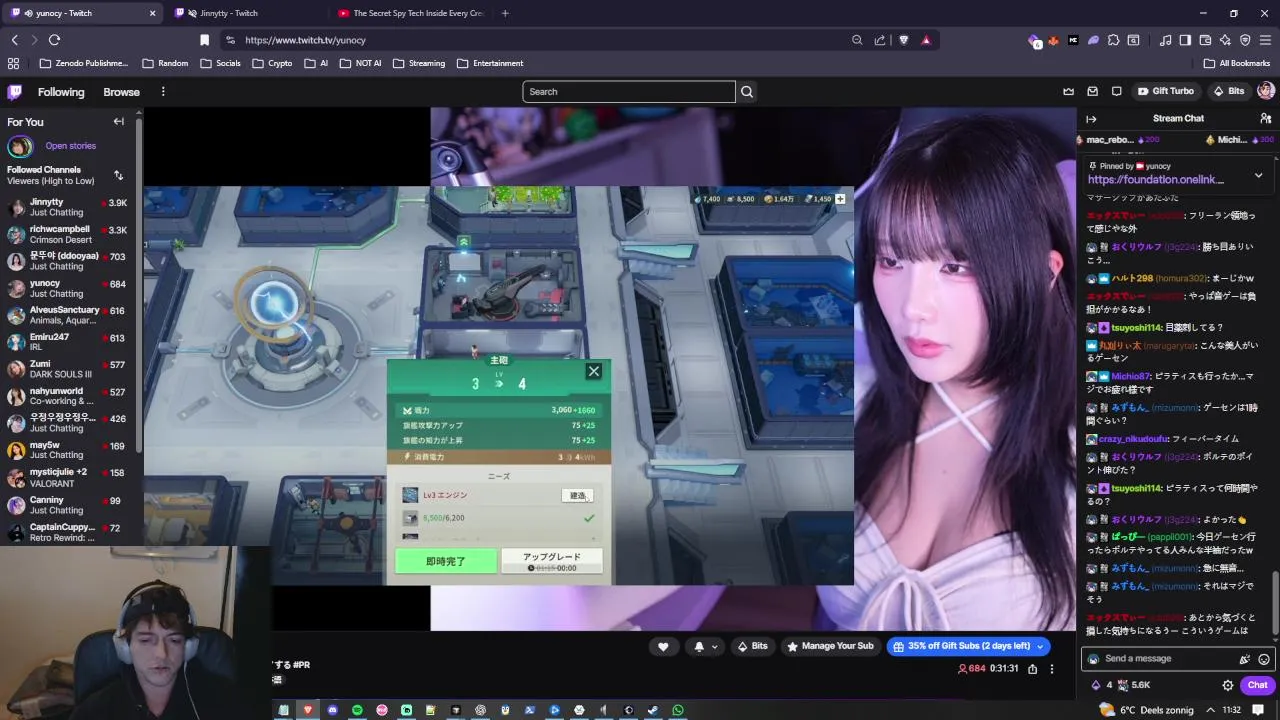Open Spotify from the taskbar
This screenshot has width=1280, height=720.
(x=357, y=710)
